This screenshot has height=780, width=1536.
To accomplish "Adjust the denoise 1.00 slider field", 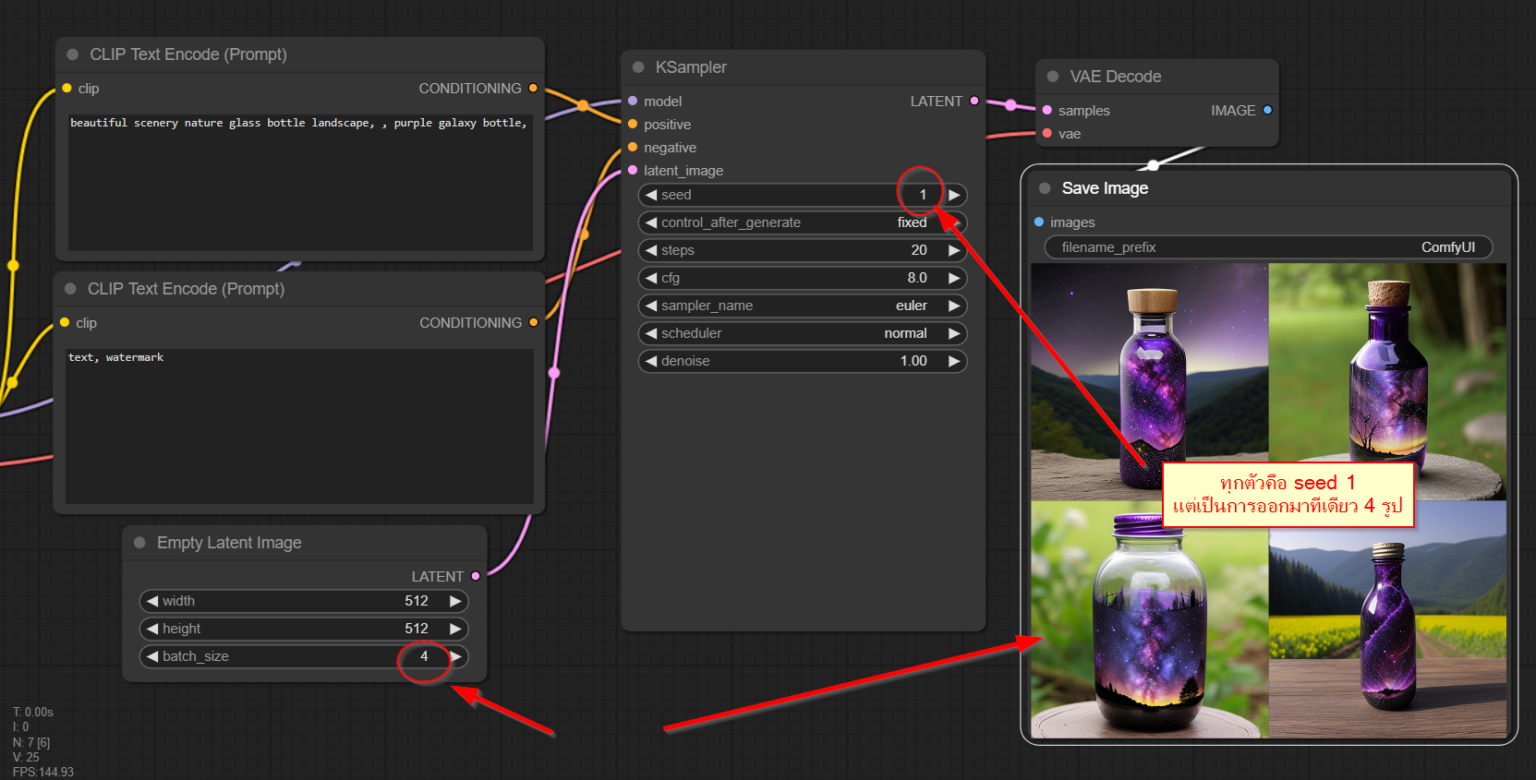I will (x=803, y=361).
